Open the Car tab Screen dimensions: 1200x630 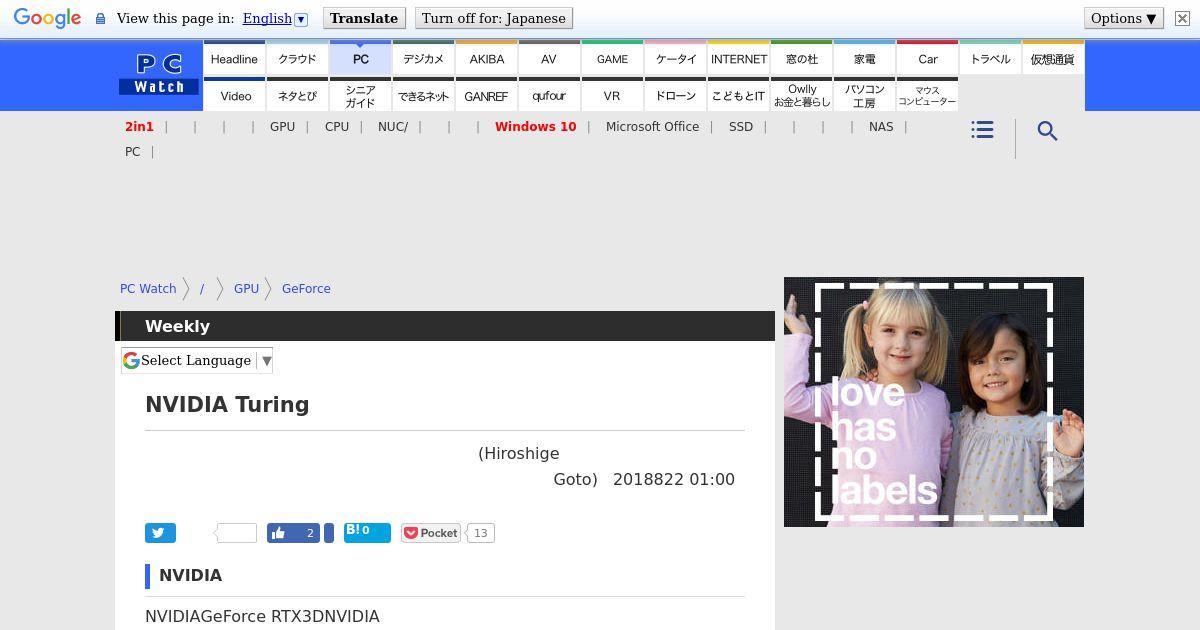pos(927,58)
